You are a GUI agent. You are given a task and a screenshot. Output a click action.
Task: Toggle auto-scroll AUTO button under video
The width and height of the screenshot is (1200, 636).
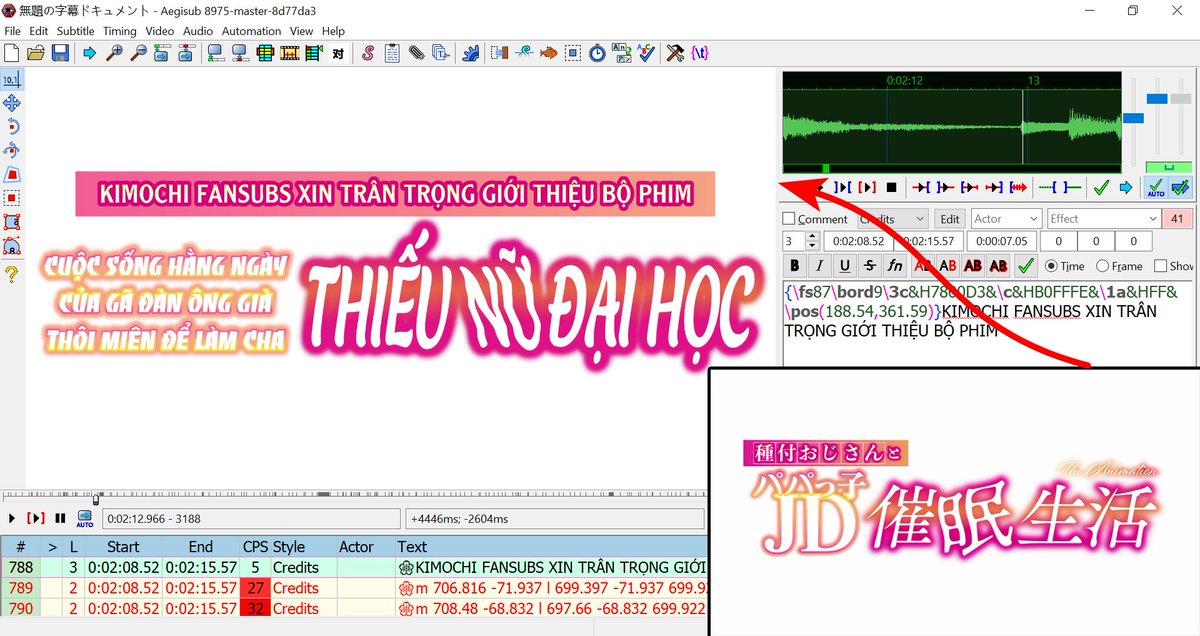click(x=85, y=518)
